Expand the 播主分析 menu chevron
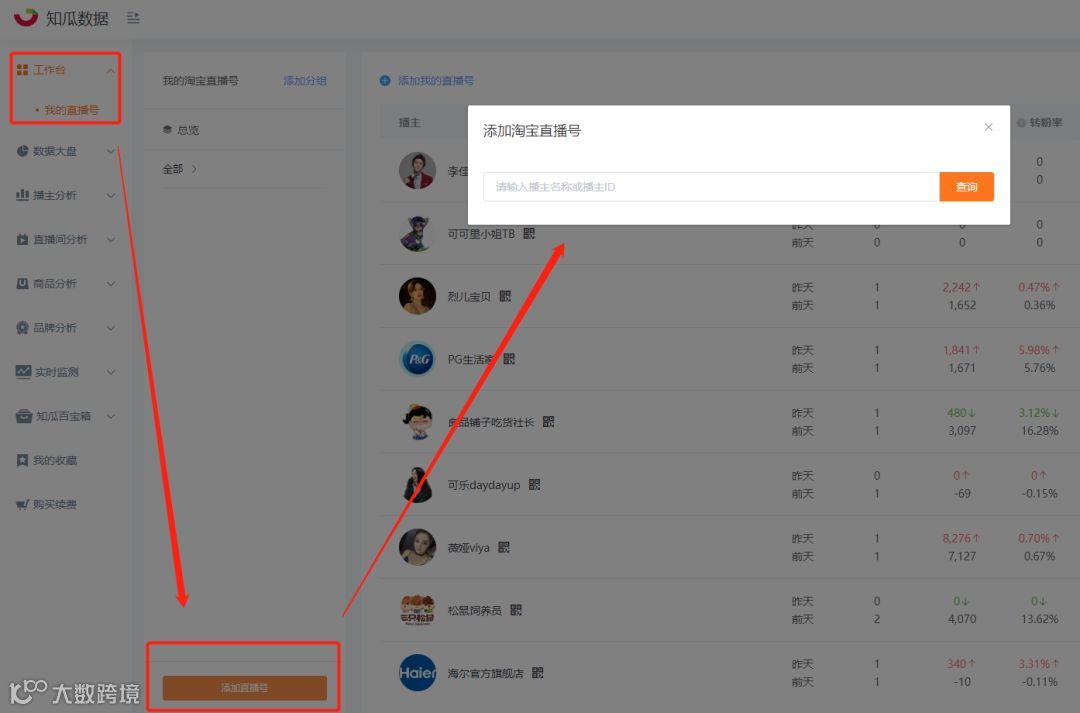Screen dimensions: 1080x713 (x=110, y=196)
